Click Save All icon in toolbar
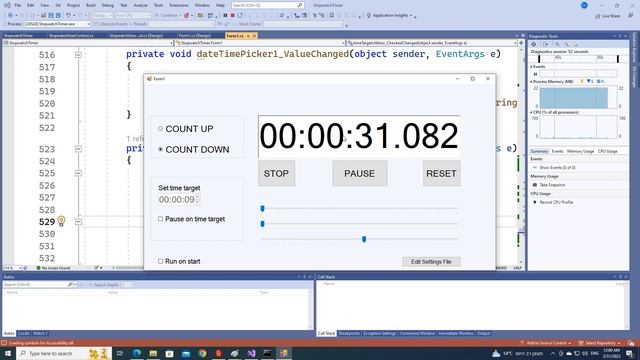 (x=58, y=16)
